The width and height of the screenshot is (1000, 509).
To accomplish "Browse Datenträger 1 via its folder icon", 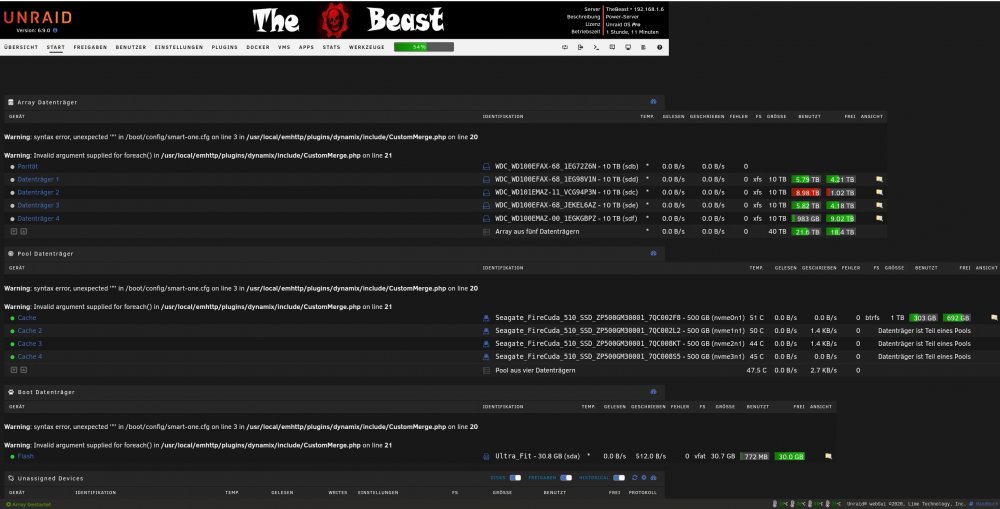I will click(879, 179).
